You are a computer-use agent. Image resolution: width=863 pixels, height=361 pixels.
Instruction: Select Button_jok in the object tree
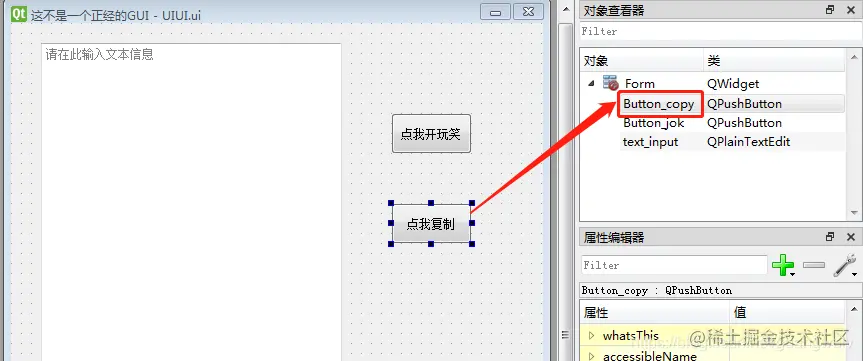(x=654, y=123)
